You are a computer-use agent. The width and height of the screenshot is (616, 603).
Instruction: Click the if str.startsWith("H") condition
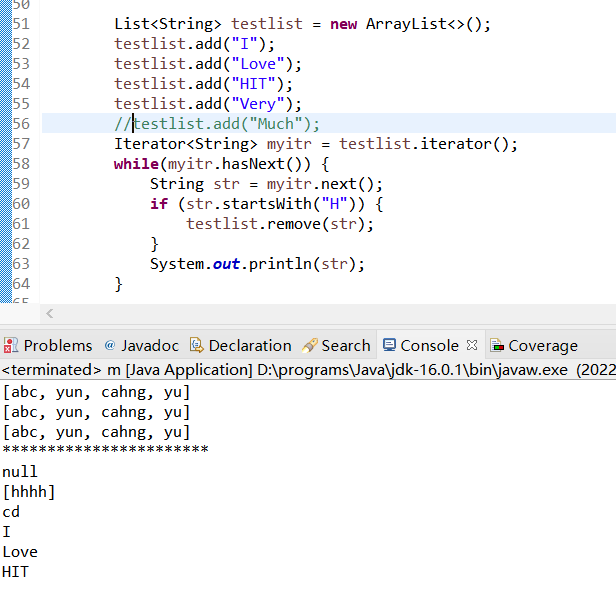tap(266, 204)
